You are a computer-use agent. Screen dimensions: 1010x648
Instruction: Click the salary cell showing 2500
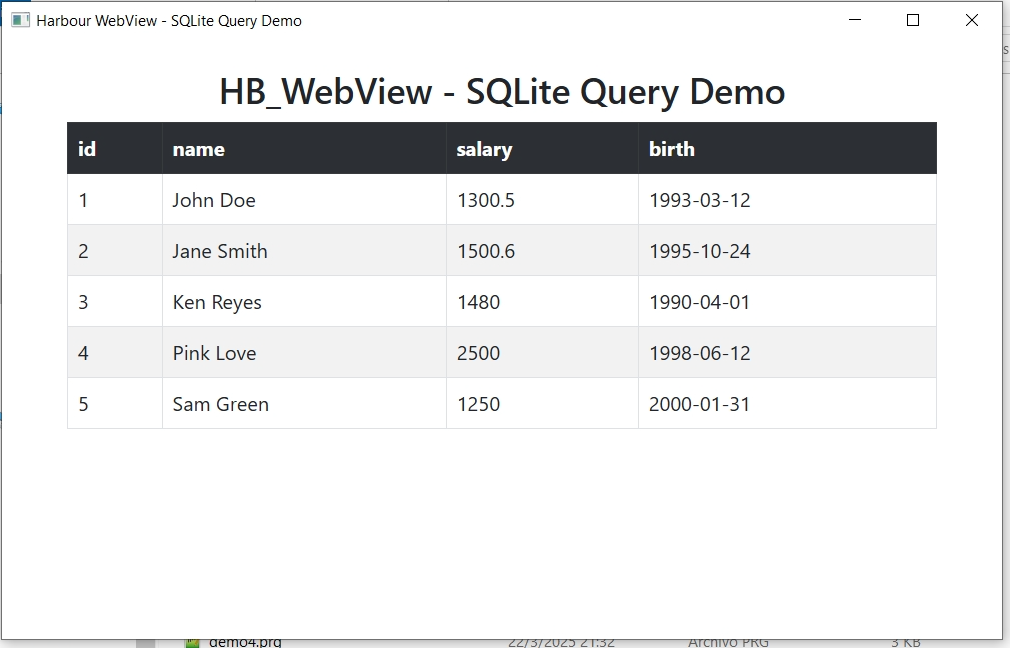(x=478, y=353)
